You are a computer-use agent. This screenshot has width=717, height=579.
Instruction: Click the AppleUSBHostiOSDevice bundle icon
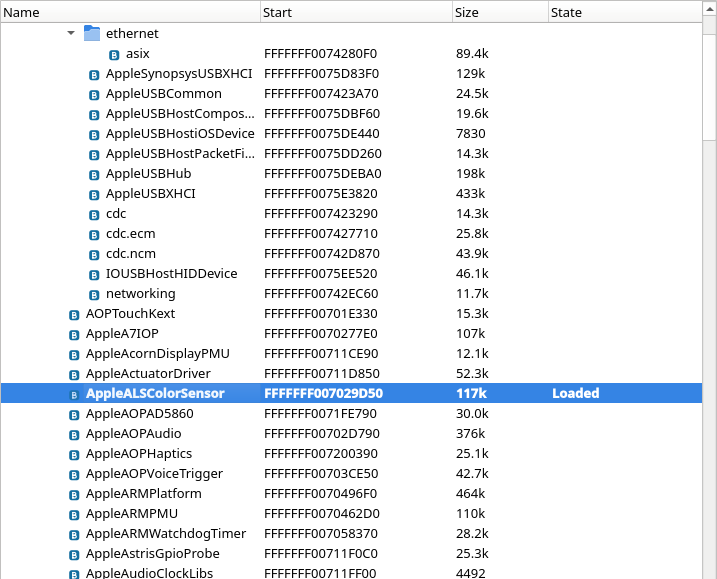coord(94,135)
